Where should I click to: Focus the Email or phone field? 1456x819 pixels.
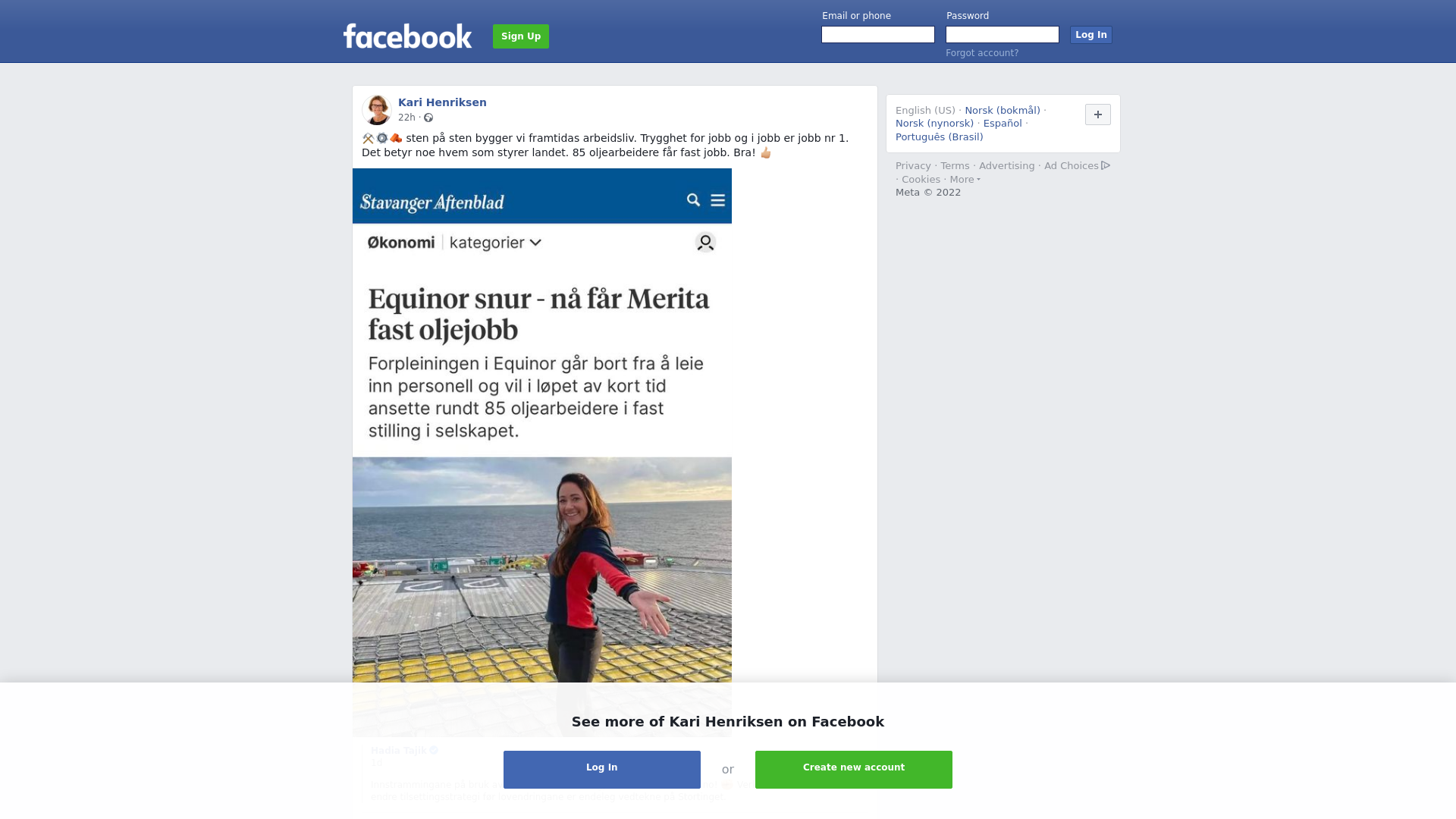878,35
